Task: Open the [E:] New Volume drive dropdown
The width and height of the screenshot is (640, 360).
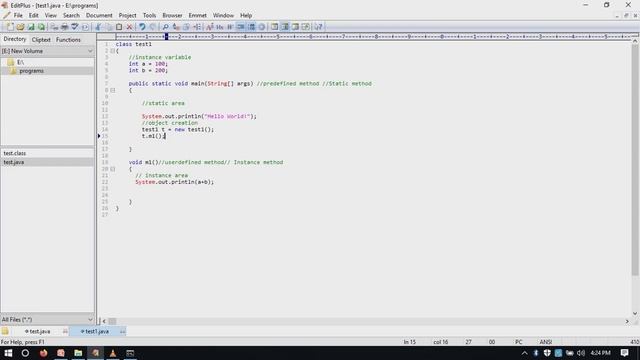Action: pos(47,51)
